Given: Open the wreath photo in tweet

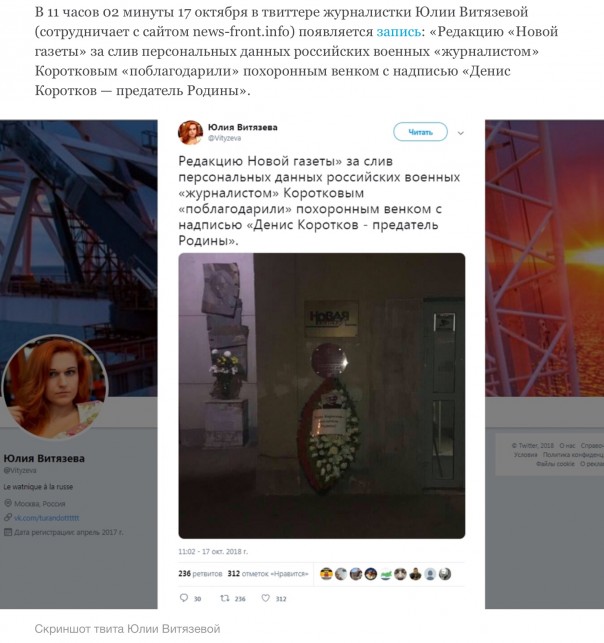Looking at the screenshot, I should [322, 396].
